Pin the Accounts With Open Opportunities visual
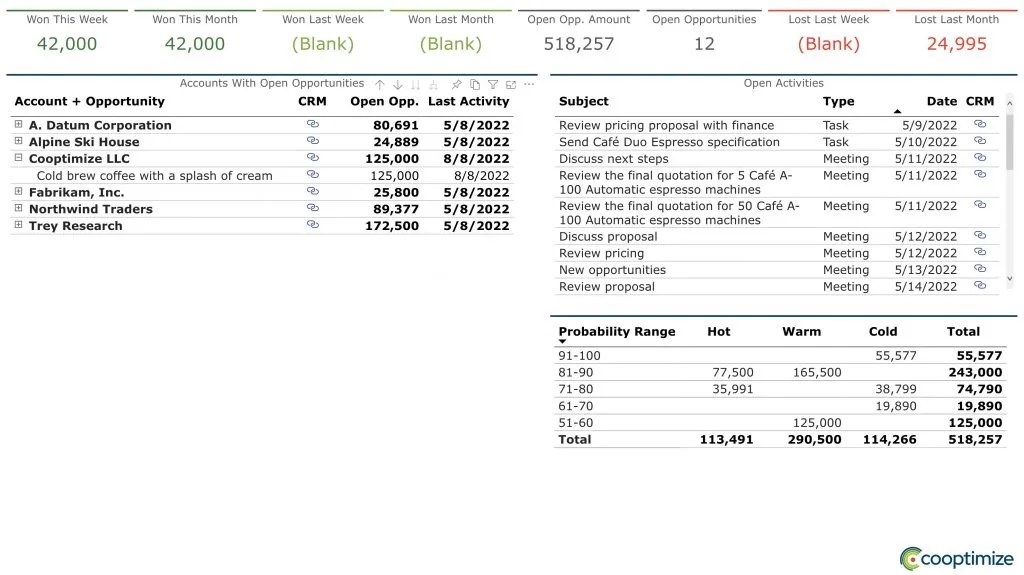Image resolution: width=1024 pixels, height=575 pixels. (457, 85)
